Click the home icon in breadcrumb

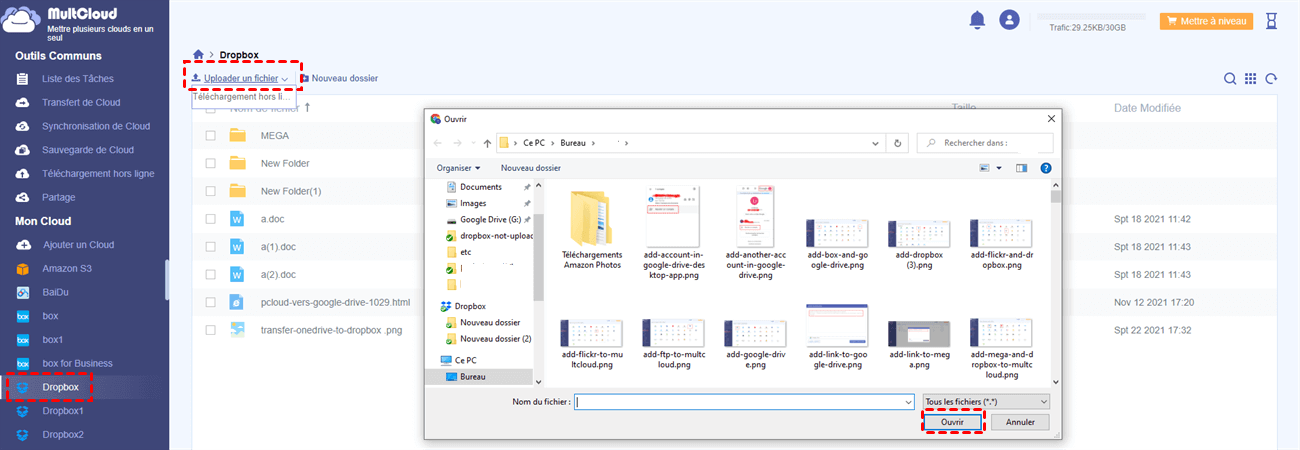(x=198, y=55)
